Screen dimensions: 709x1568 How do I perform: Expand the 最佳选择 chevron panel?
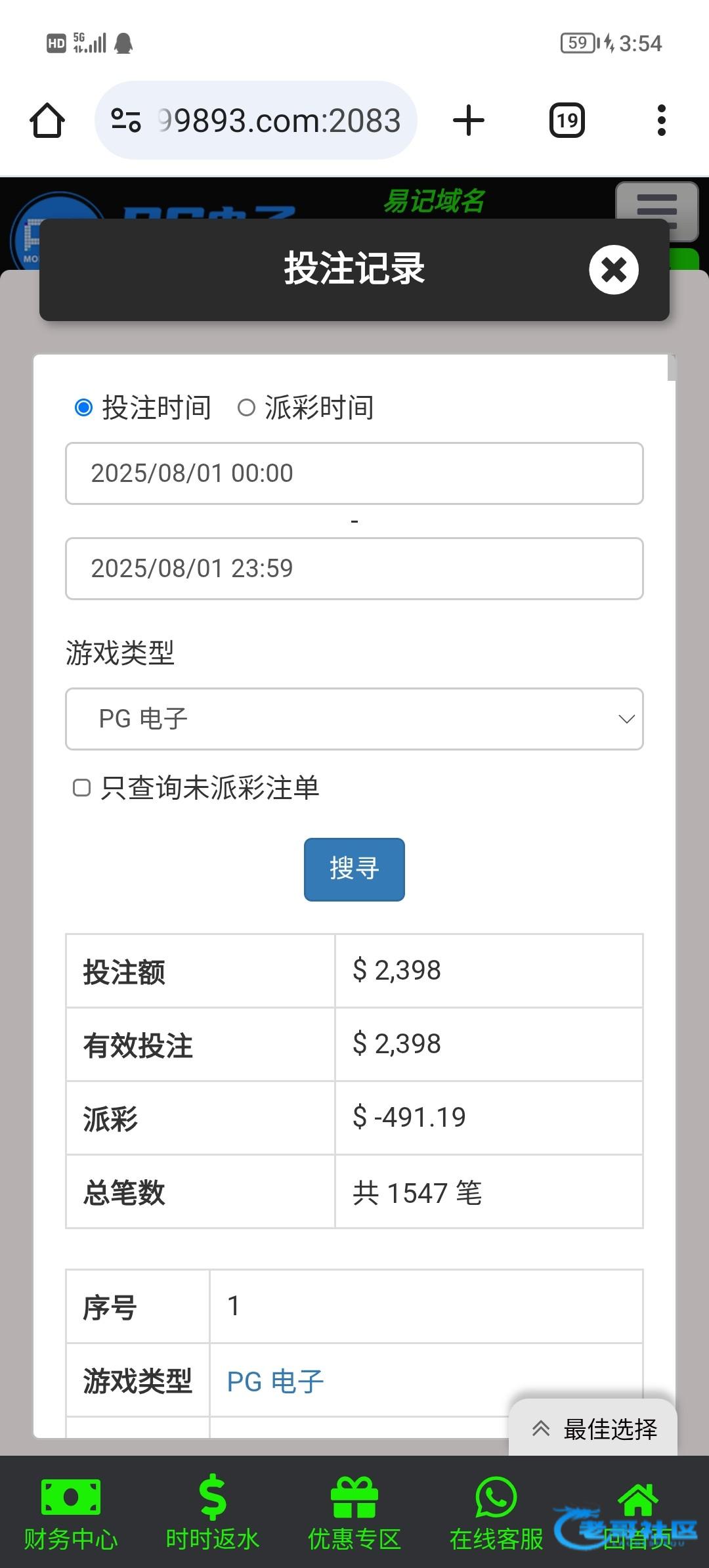click(x=593, y=1429)
